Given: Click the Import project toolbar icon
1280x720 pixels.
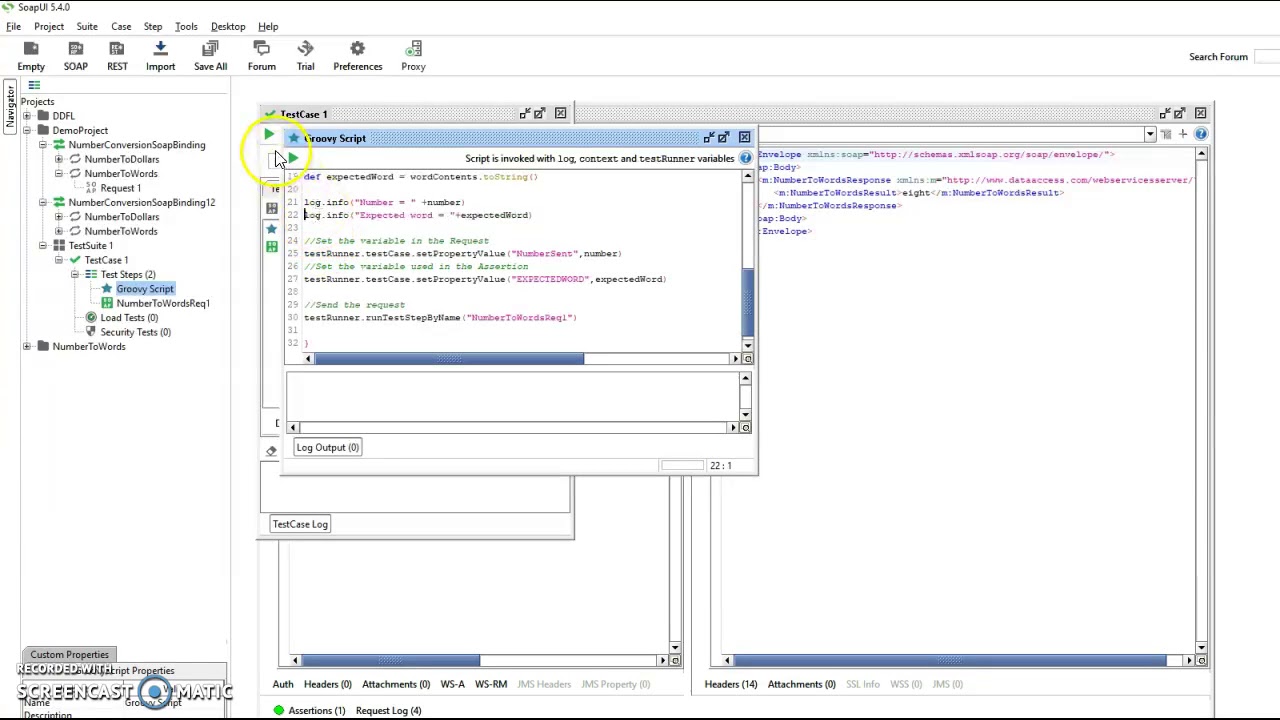Looking at the screenshot, I should tap(160, 56).
